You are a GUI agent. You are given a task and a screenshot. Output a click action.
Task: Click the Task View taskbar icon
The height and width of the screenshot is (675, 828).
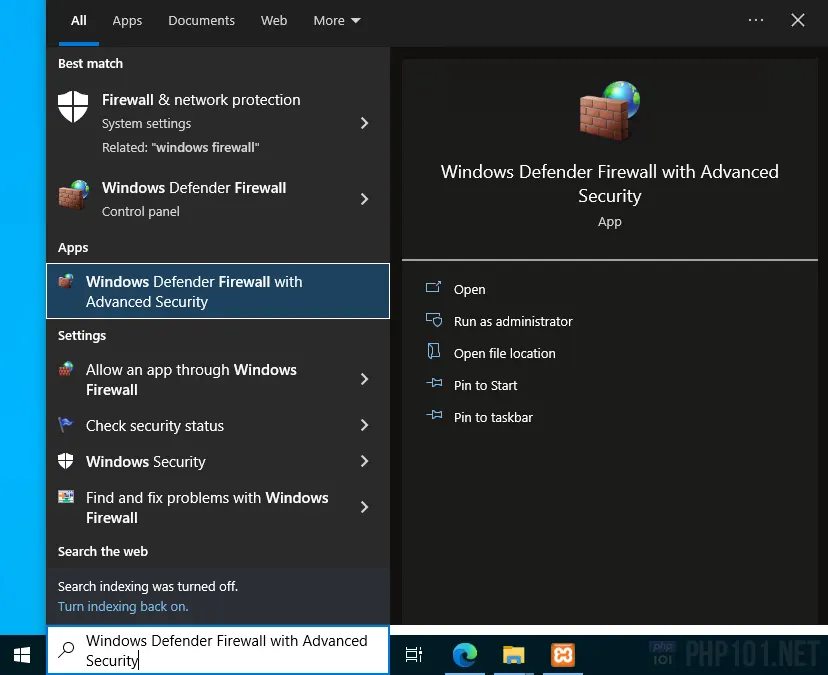point(413,655)
